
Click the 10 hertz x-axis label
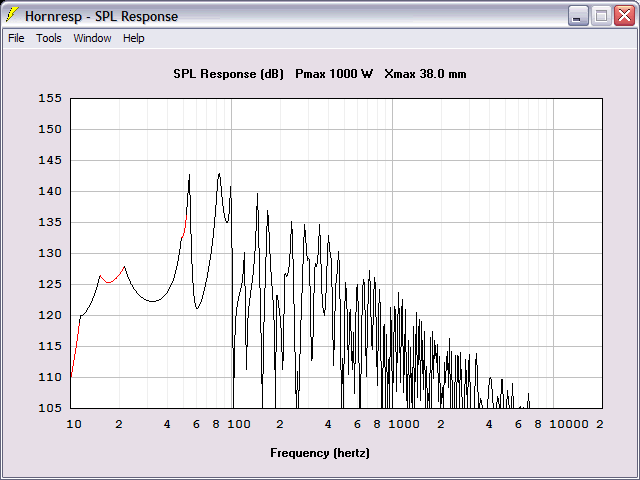[x=74, y=424]
